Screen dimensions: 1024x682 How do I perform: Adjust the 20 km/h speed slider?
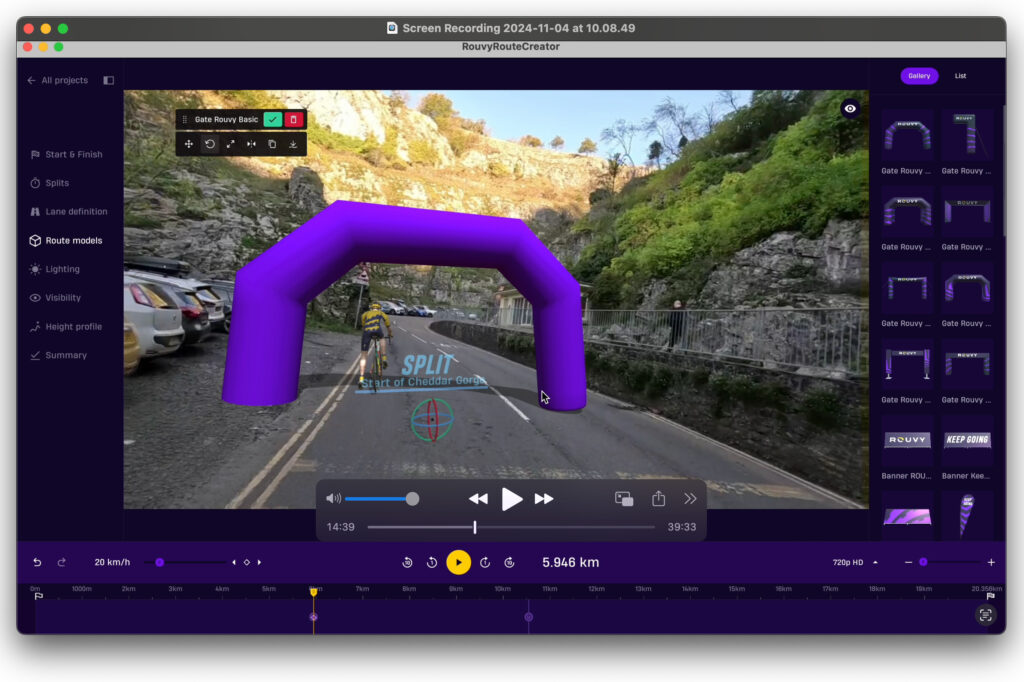[159, 562]
